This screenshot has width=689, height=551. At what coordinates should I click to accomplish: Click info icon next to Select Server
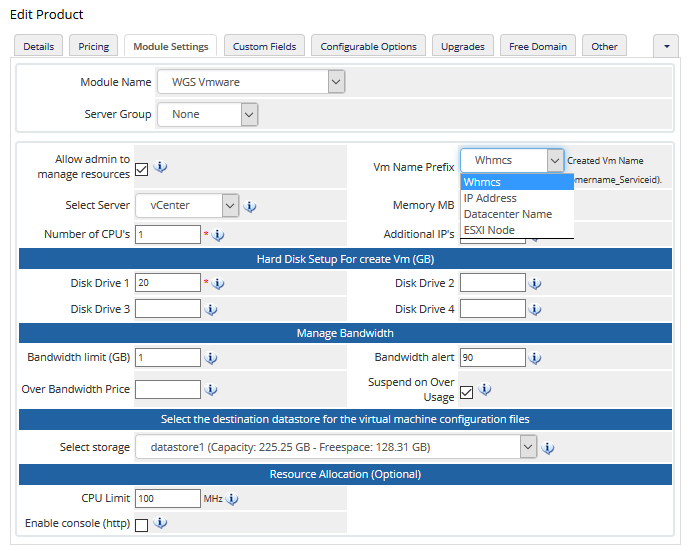point(250,207)
